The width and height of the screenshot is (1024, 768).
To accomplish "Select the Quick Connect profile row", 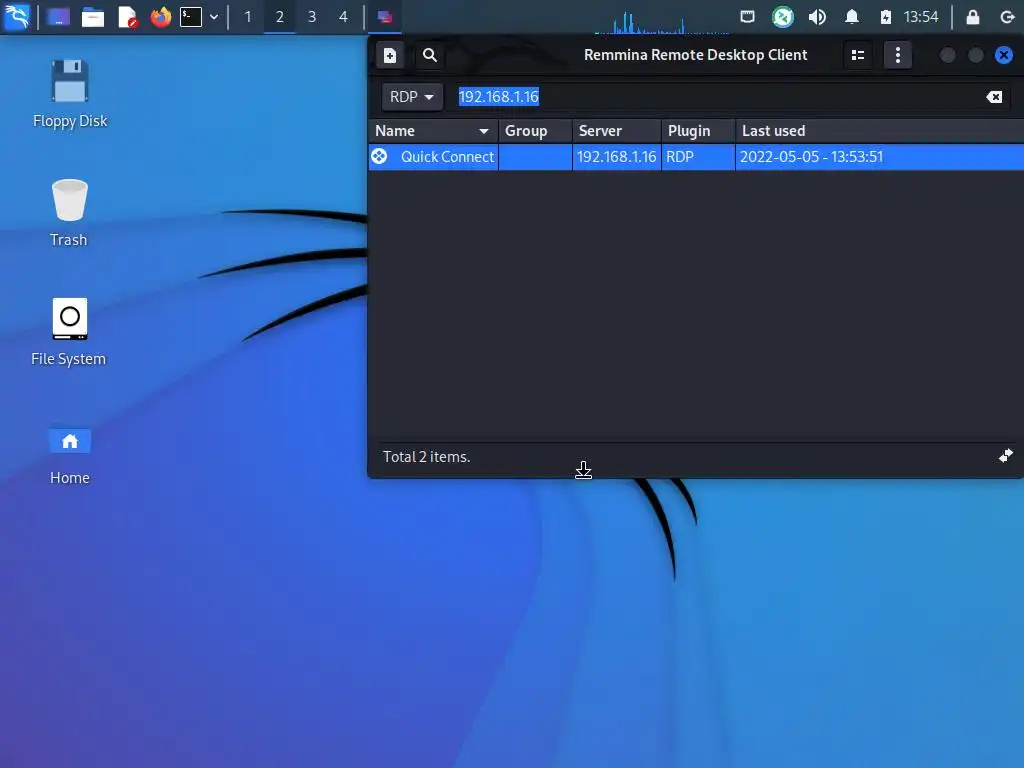I will point(696,157).
